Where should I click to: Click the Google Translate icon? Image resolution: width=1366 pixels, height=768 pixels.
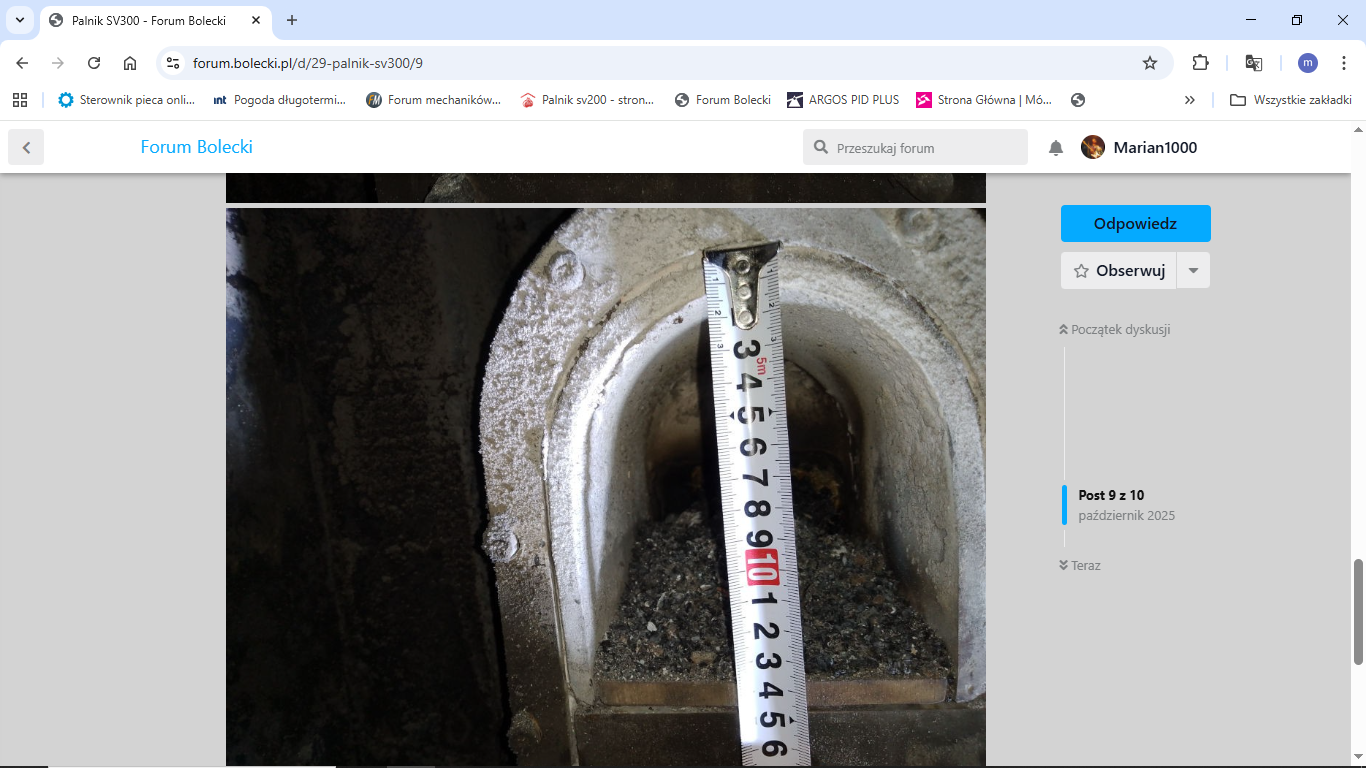(1253, 63)
